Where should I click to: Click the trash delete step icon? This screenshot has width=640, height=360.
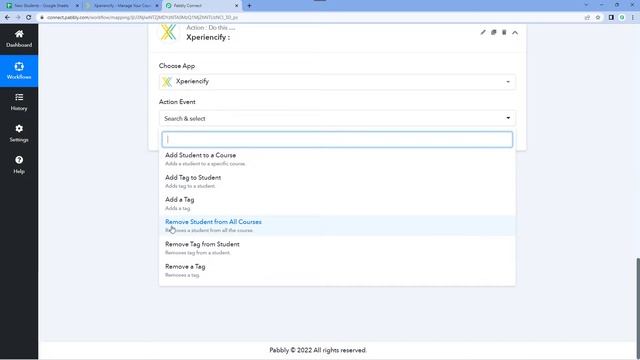(x=504, y=32)
